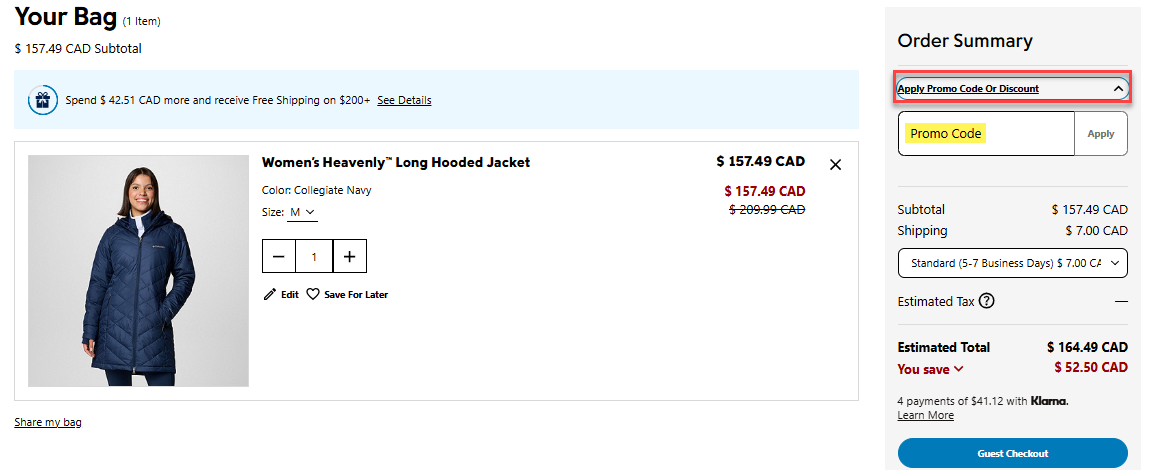Open the jacket product thumbnail image
Image resolution: width=1151 pixels, height=470 pixels.
click(138, 271)
